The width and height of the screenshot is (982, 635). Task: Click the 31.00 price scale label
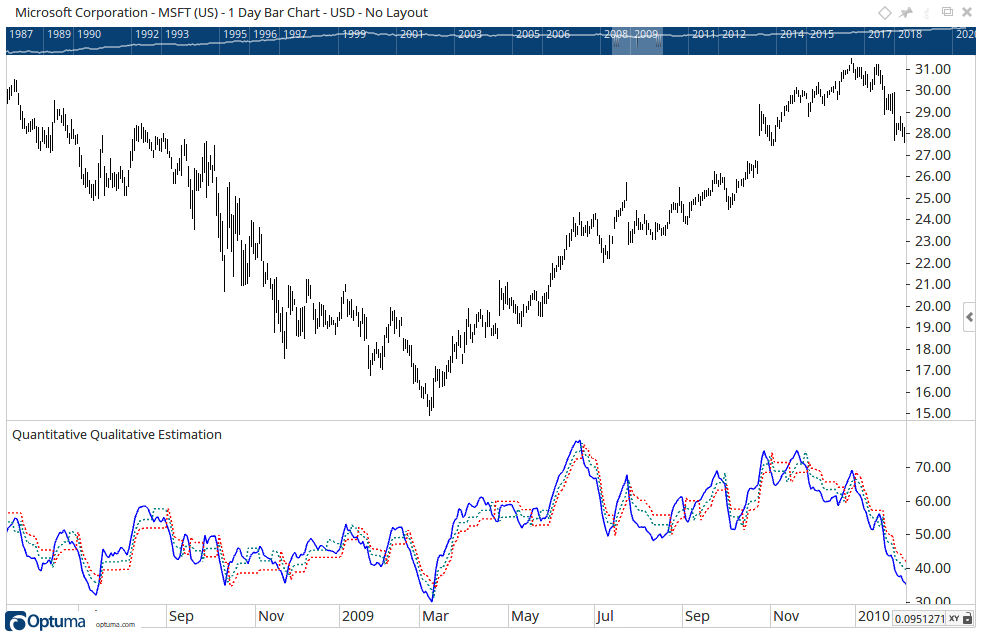933,69
